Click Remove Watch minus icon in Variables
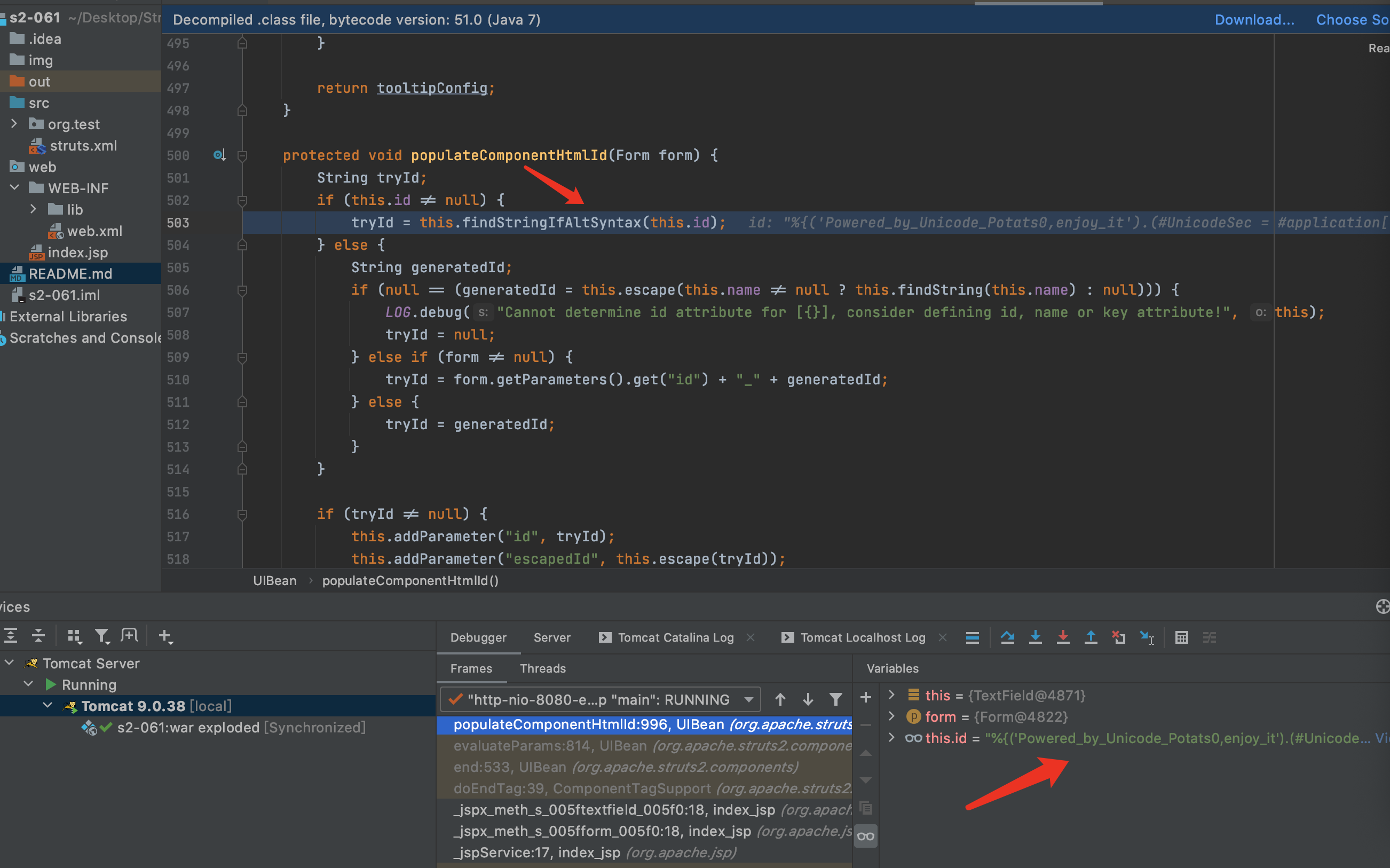1390x868 pixels. pyautogui.click(x=866, y=725)
